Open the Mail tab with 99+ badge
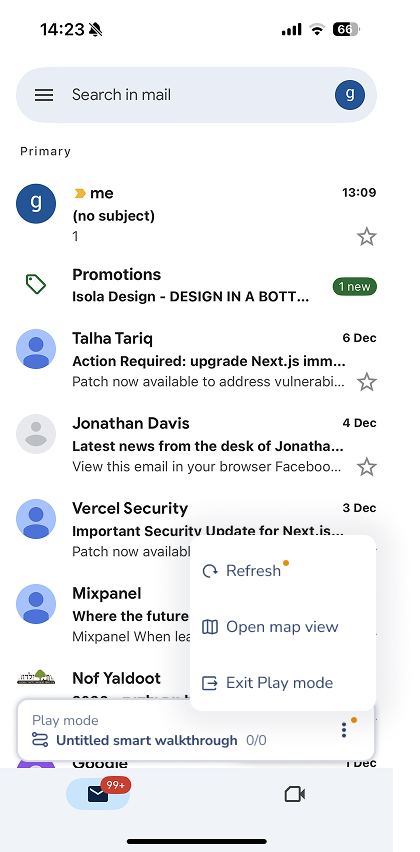The image size is (420, 852). click(98, 794)
